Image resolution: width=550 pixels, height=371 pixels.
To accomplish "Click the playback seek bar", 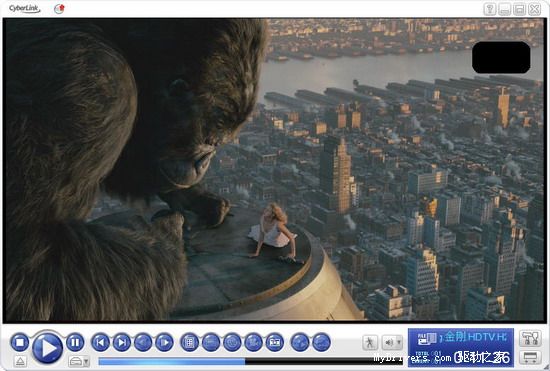I will 250,361.
